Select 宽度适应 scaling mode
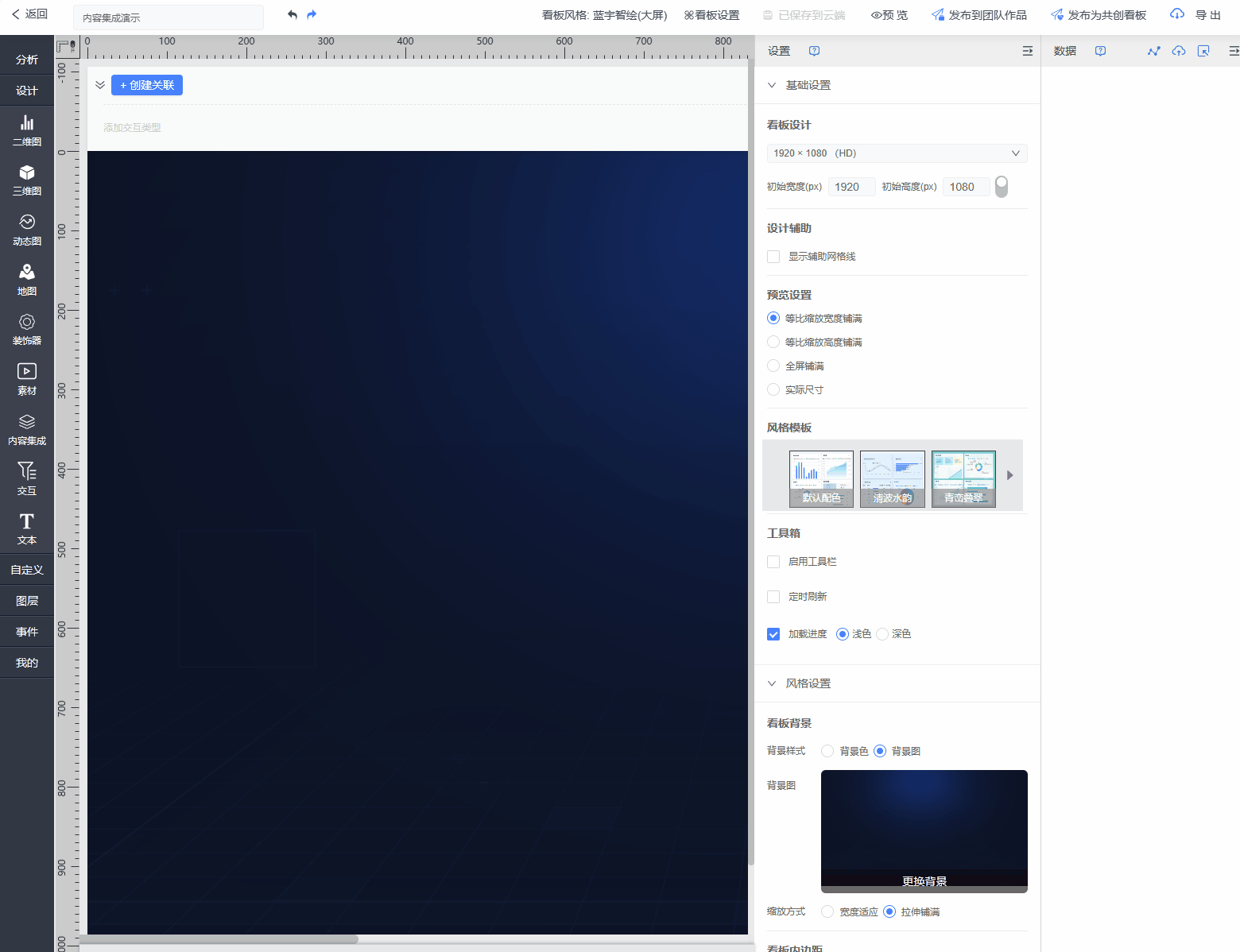 (x=827, y=911)
